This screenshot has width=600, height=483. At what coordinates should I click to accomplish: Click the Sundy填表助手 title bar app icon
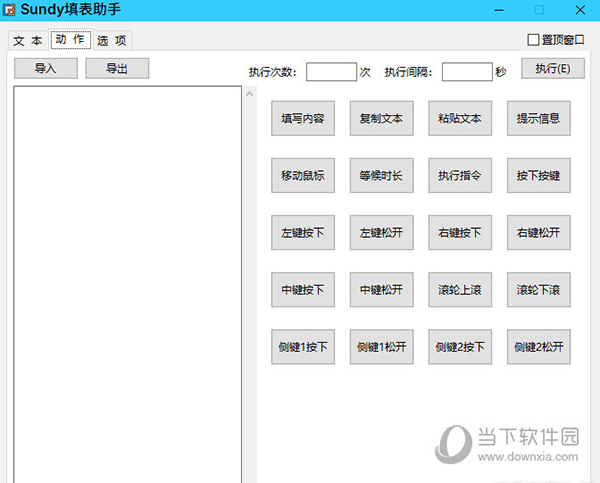[x=8, y=10]
